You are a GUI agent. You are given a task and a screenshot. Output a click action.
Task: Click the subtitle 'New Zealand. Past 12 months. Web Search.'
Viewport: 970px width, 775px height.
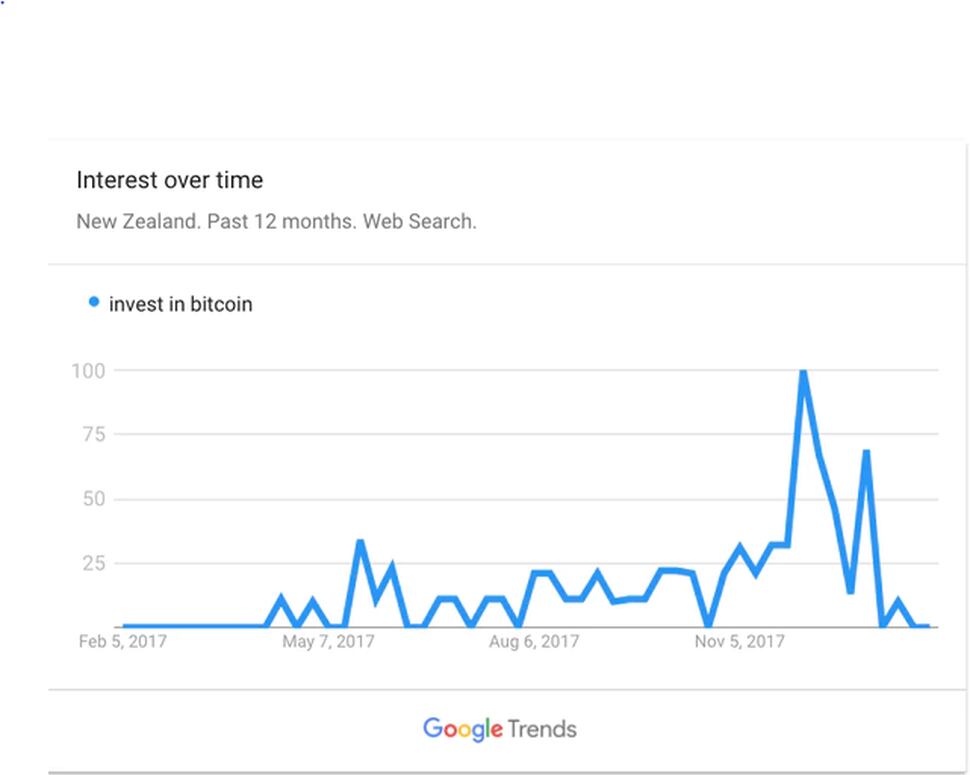coord(277,221)
